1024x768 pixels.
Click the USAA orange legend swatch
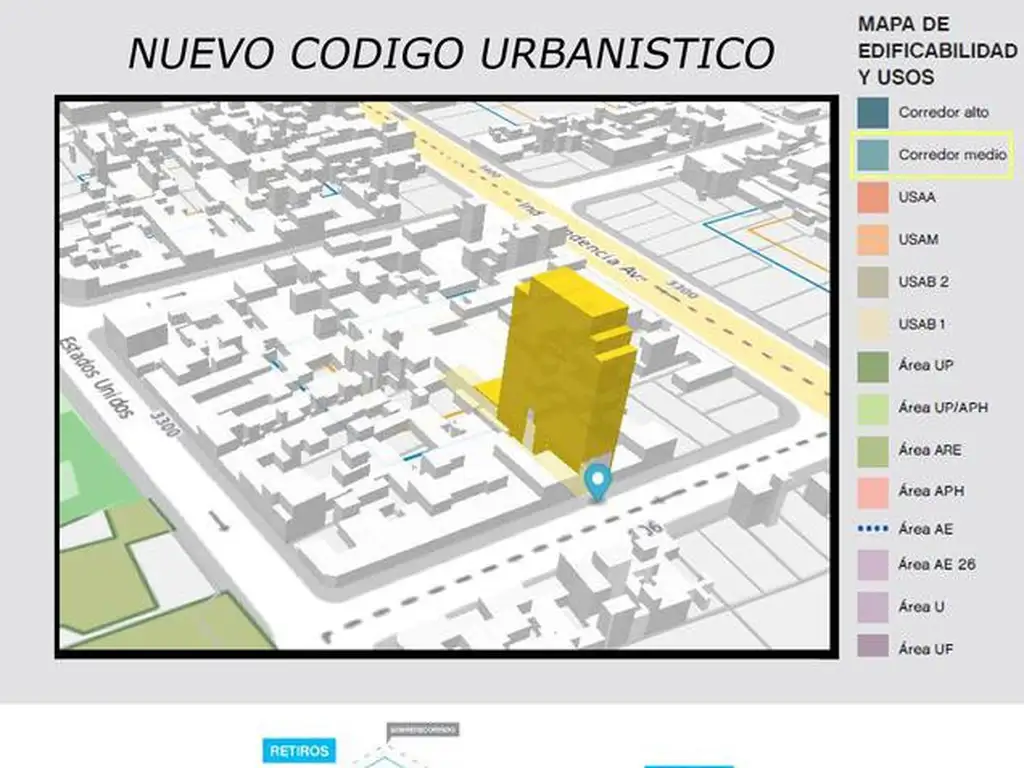(x=873, y=198)
